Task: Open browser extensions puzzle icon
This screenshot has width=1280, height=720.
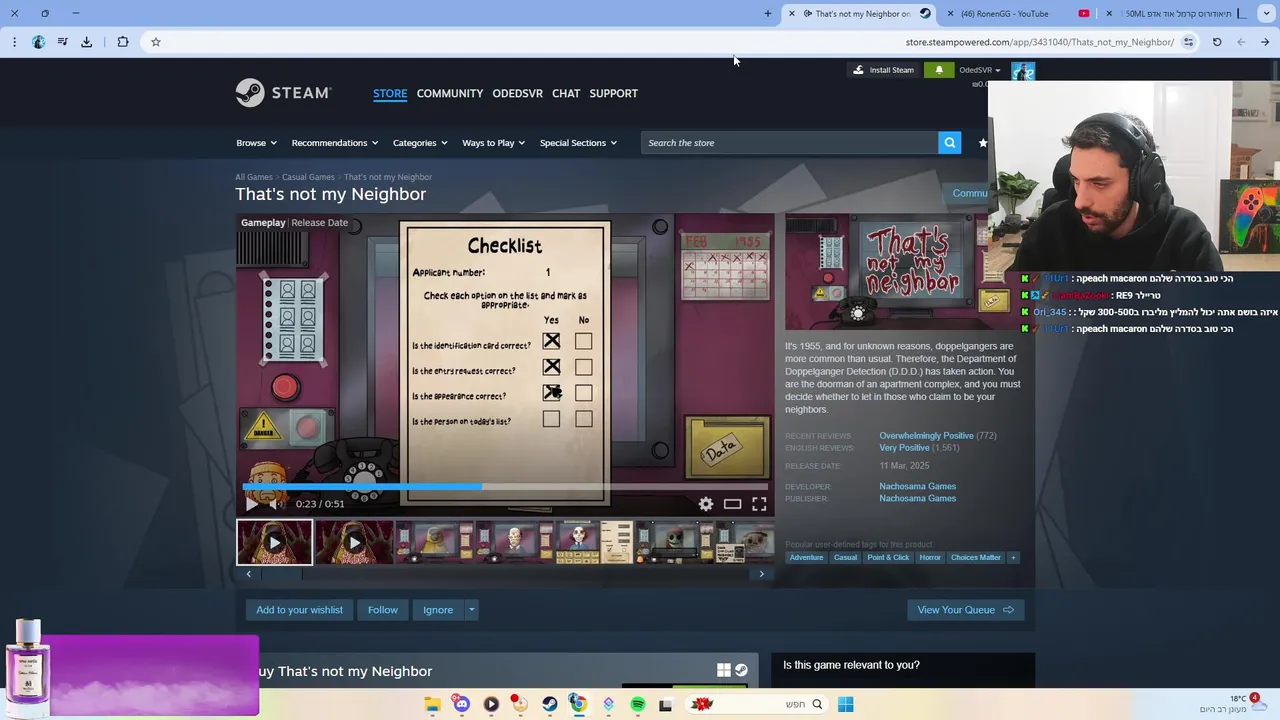Action: [123, 42]
